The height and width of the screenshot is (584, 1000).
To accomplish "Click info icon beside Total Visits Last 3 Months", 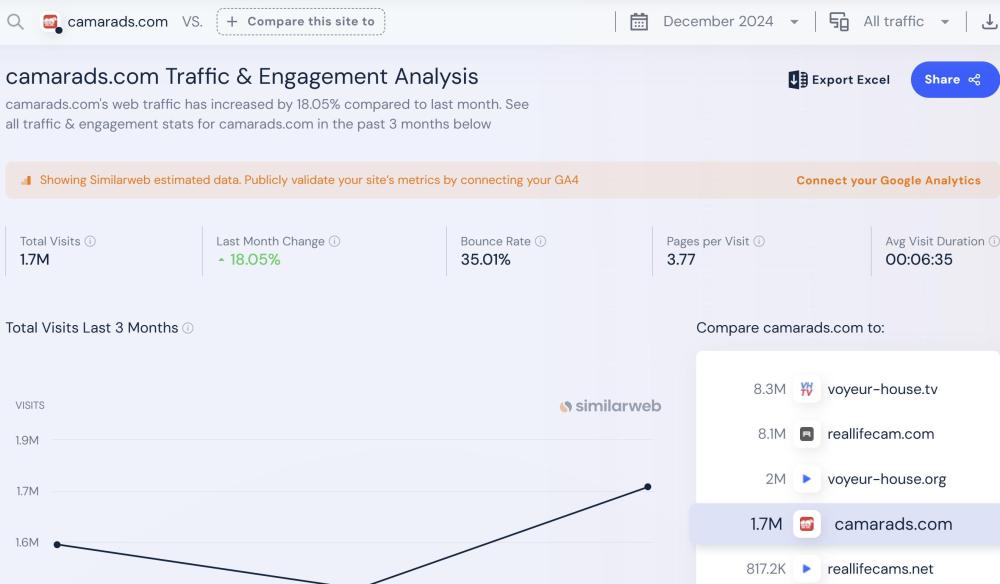I will [x=188, y=328].
